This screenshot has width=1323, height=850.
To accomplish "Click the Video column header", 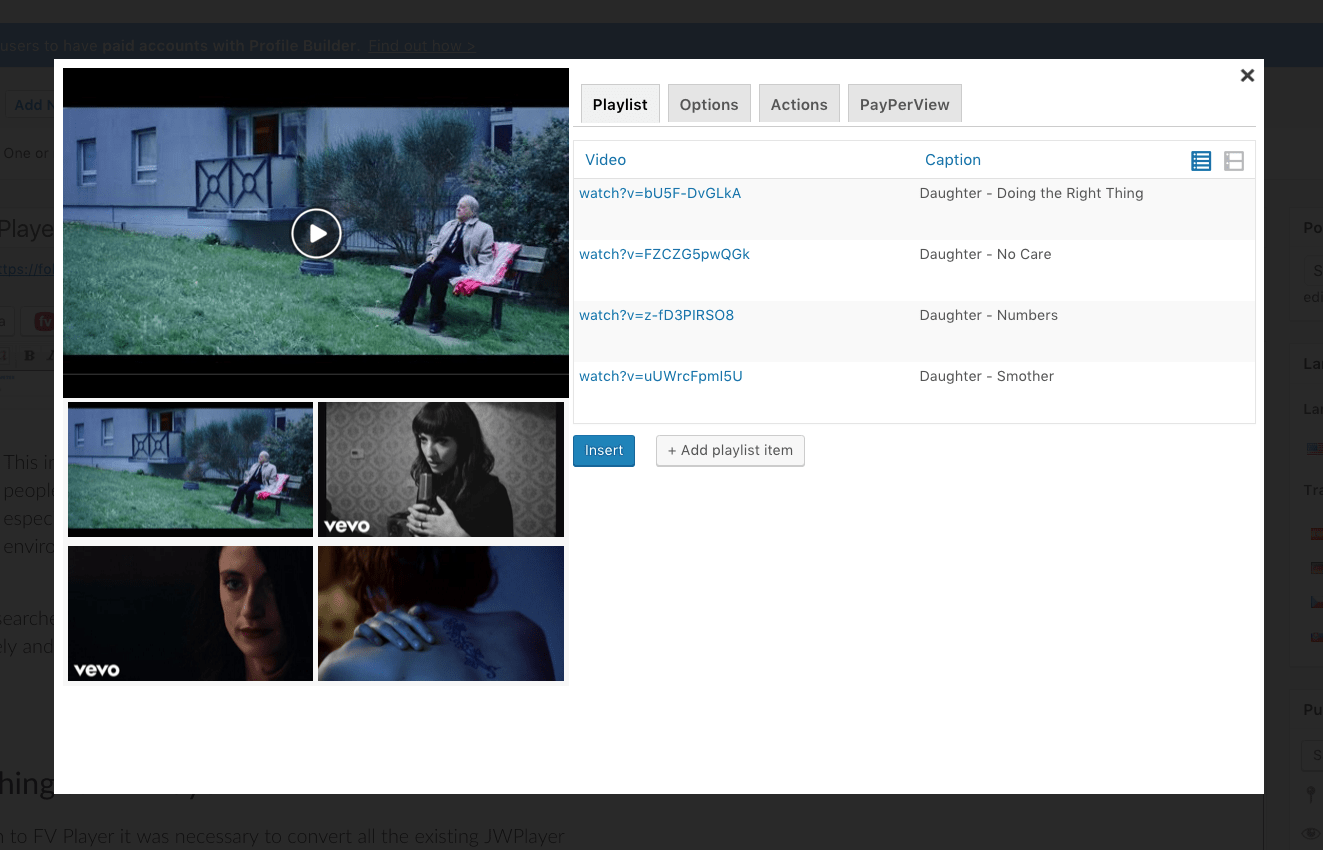I will pyautogui.click(x=605, y=160).
